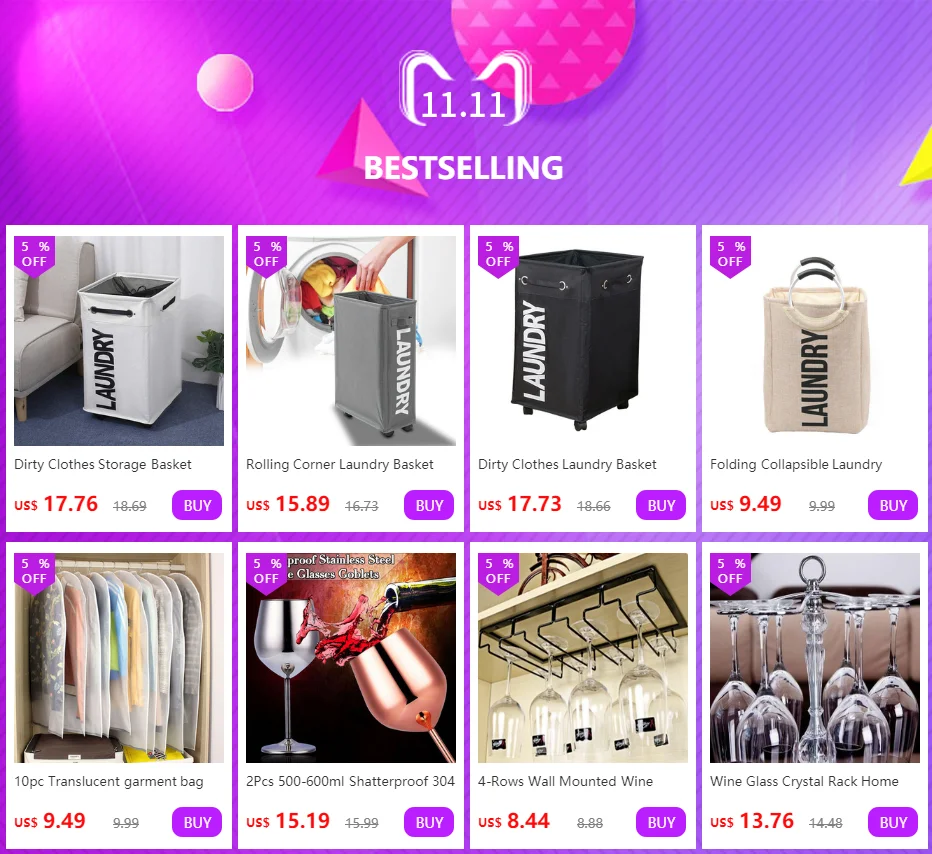View the stainless steel wine goblets image
The height and width of the screenshot is (854, 932).
coord(351,658)
